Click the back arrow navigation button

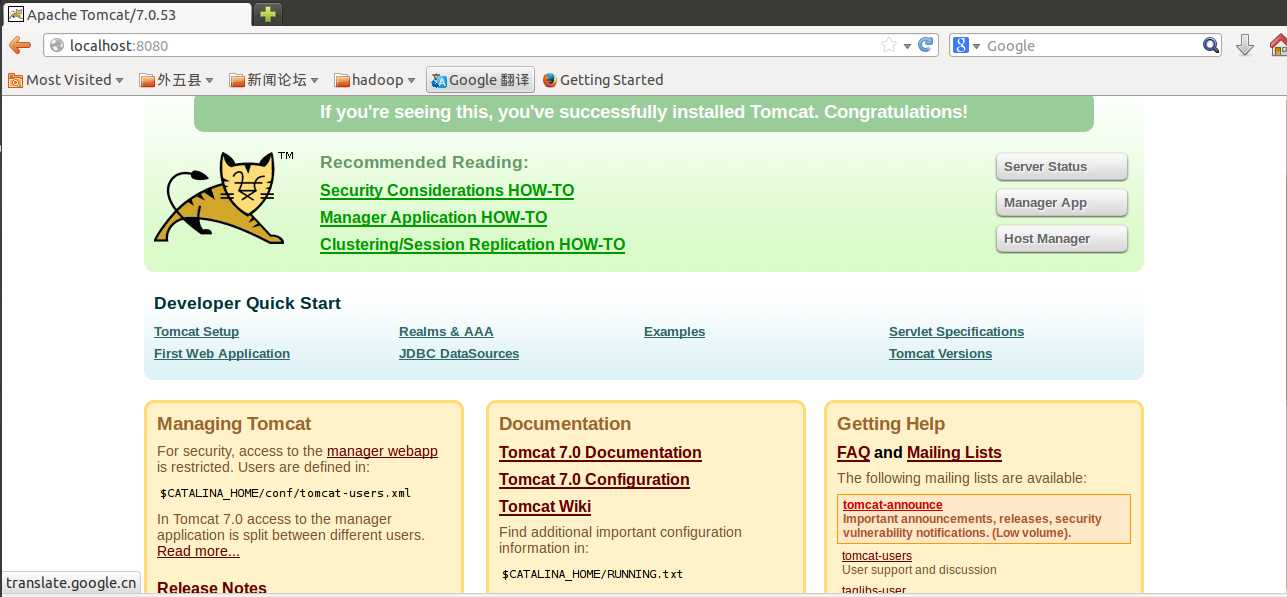pos(19,45)
